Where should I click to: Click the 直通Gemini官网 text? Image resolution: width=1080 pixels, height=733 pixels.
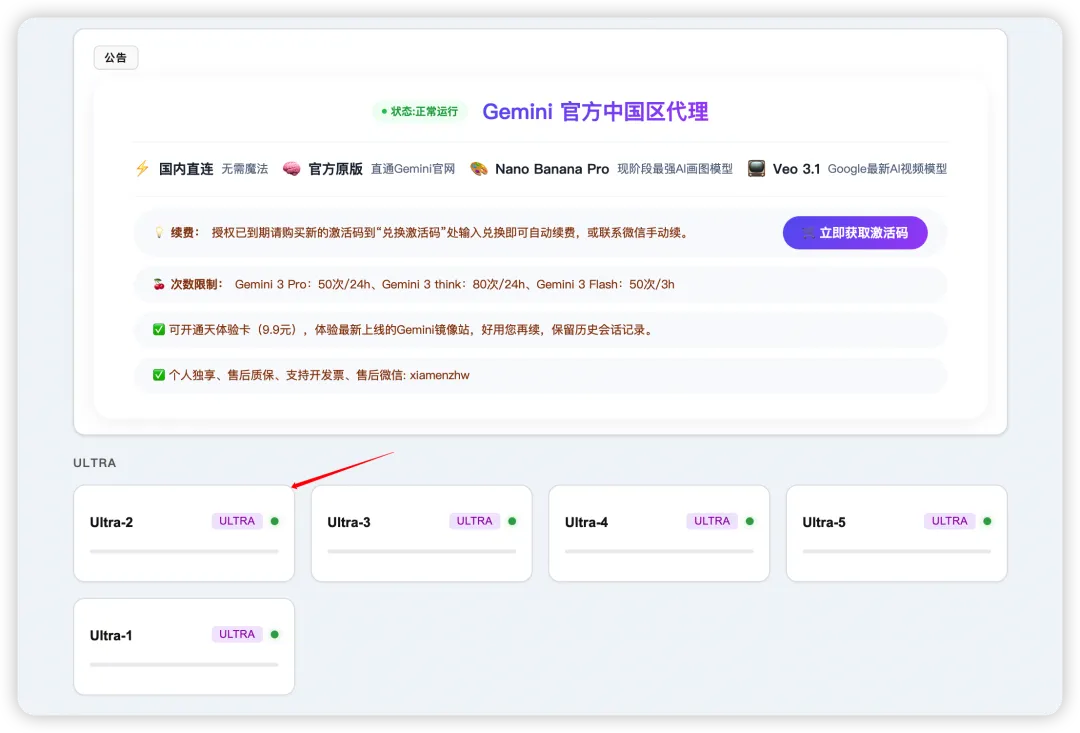pyautogui.click(x=413, y=169)
